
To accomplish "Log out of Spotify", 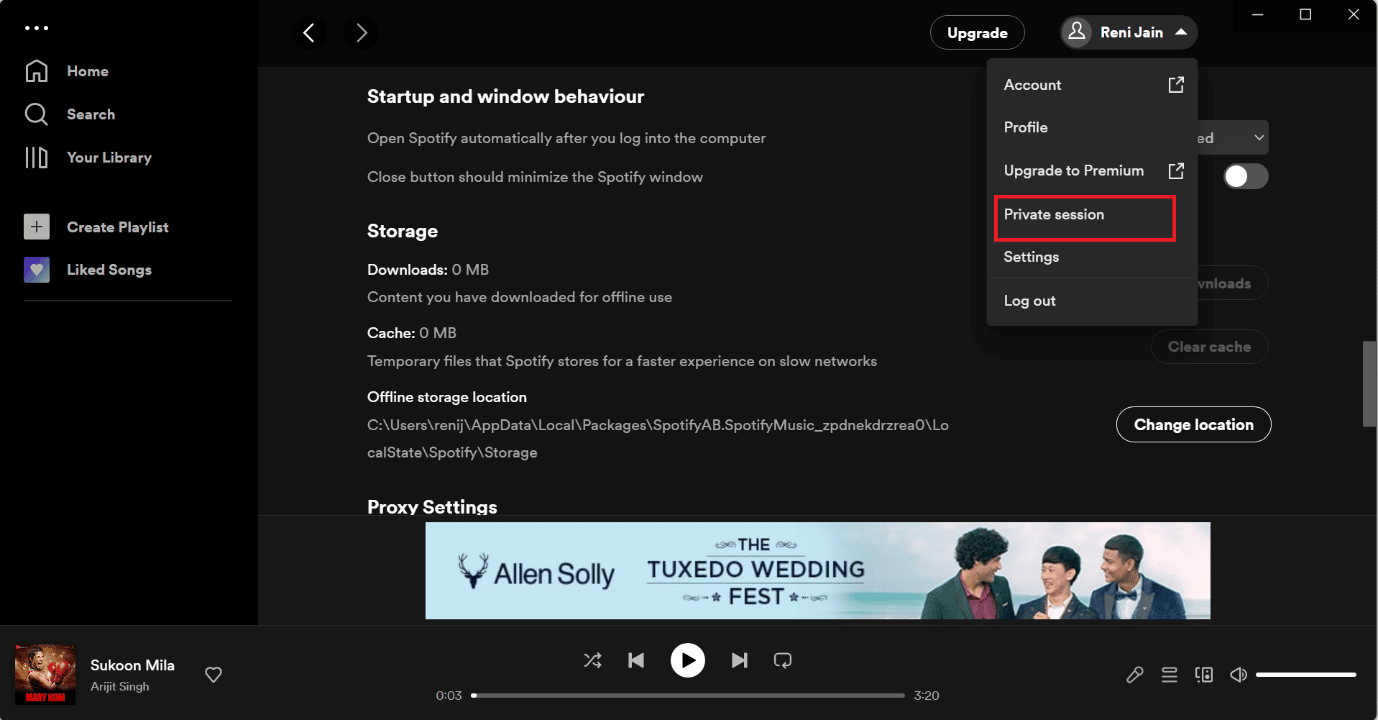I will click(1092, 301).
